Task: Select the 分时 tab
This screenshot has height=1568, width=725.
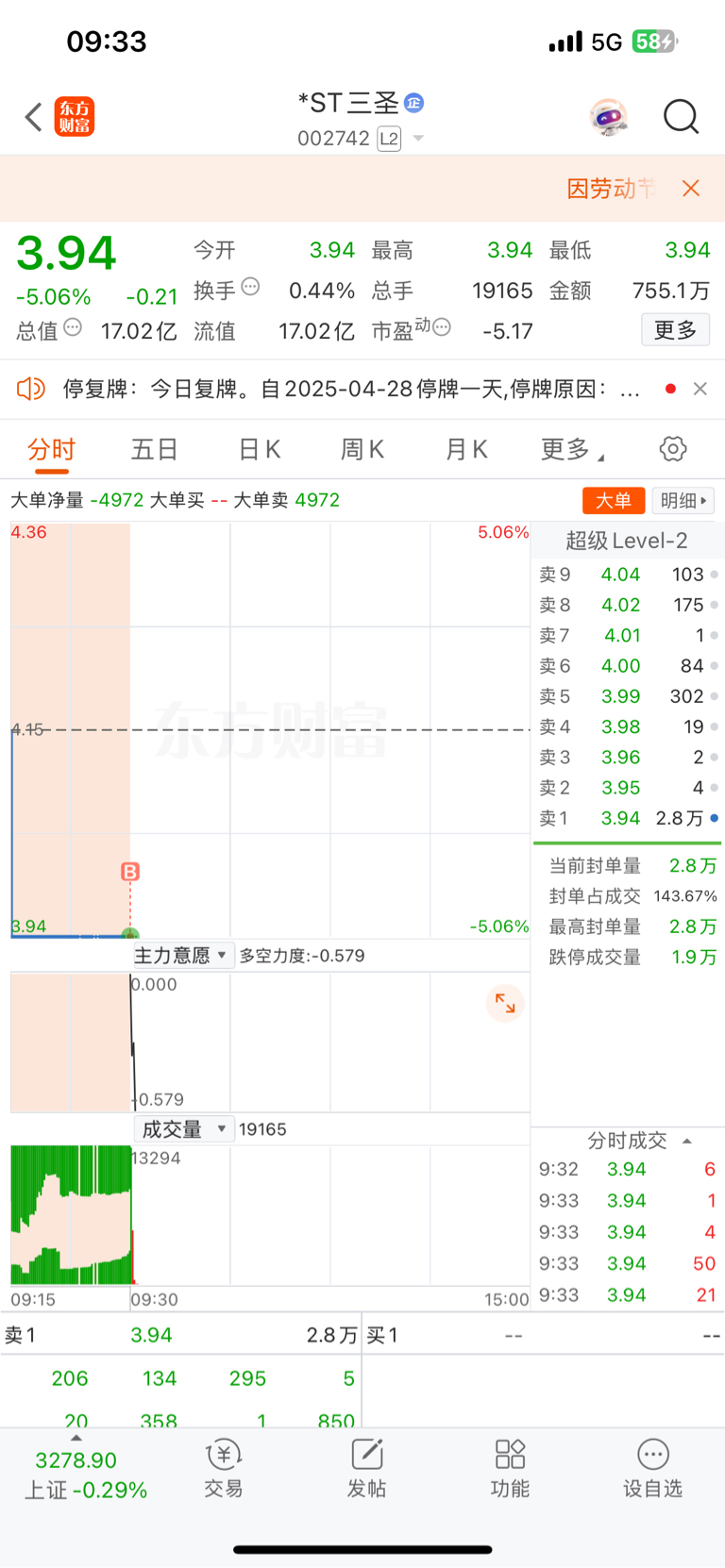Action: pos(51,449)
